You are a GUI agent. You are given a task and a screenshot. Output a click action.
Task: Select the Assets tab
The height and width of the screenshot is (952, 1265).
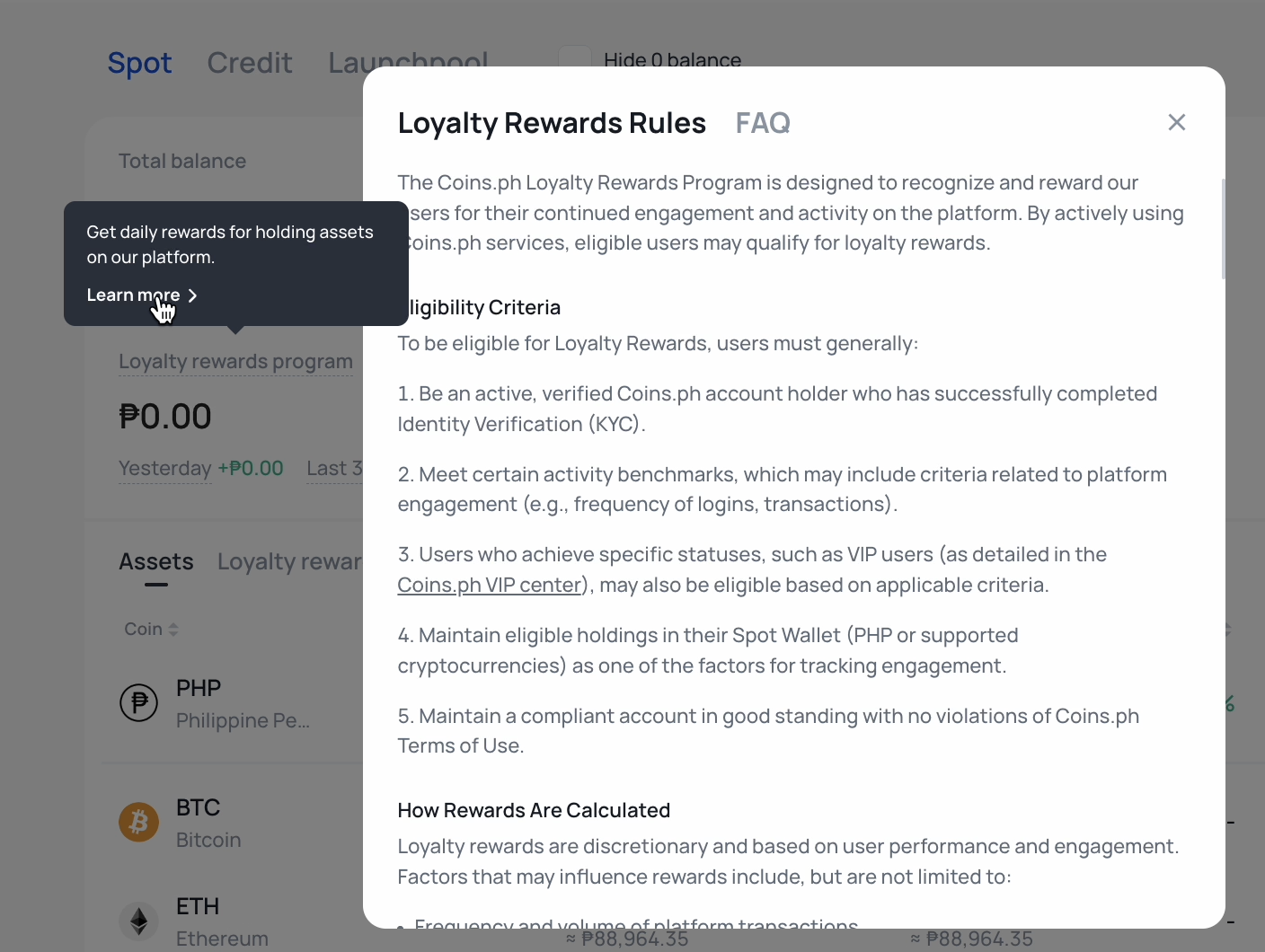[x=156, y=562]
